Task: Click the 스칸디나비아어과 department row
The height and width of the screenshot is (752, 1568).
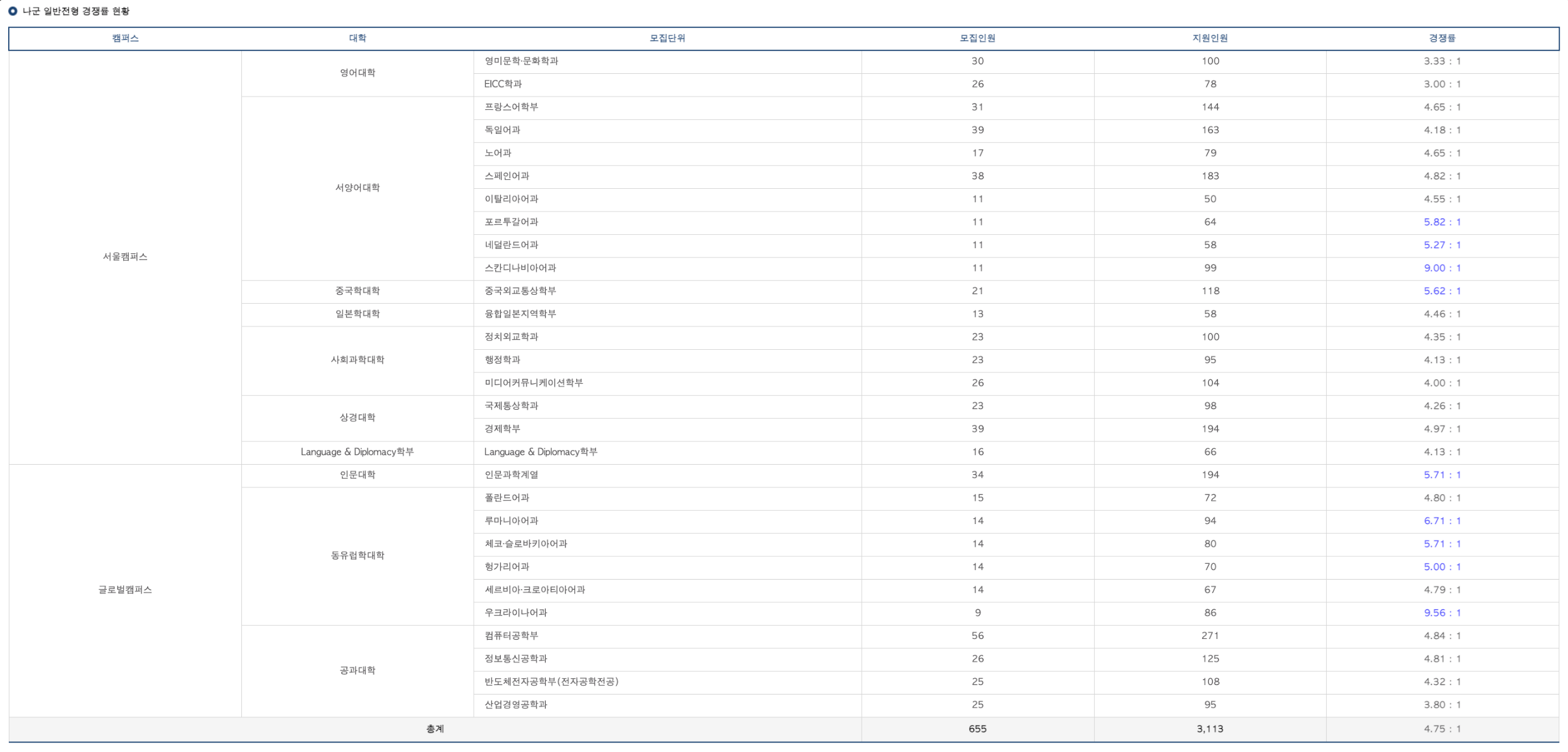Action: [x=521, y=268]
